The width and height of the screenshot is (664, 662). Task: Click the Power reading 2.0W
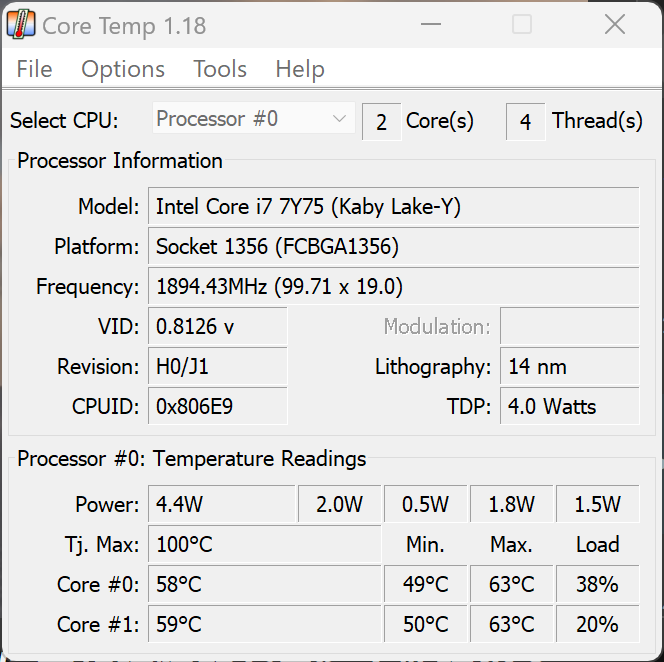point(340,504)
